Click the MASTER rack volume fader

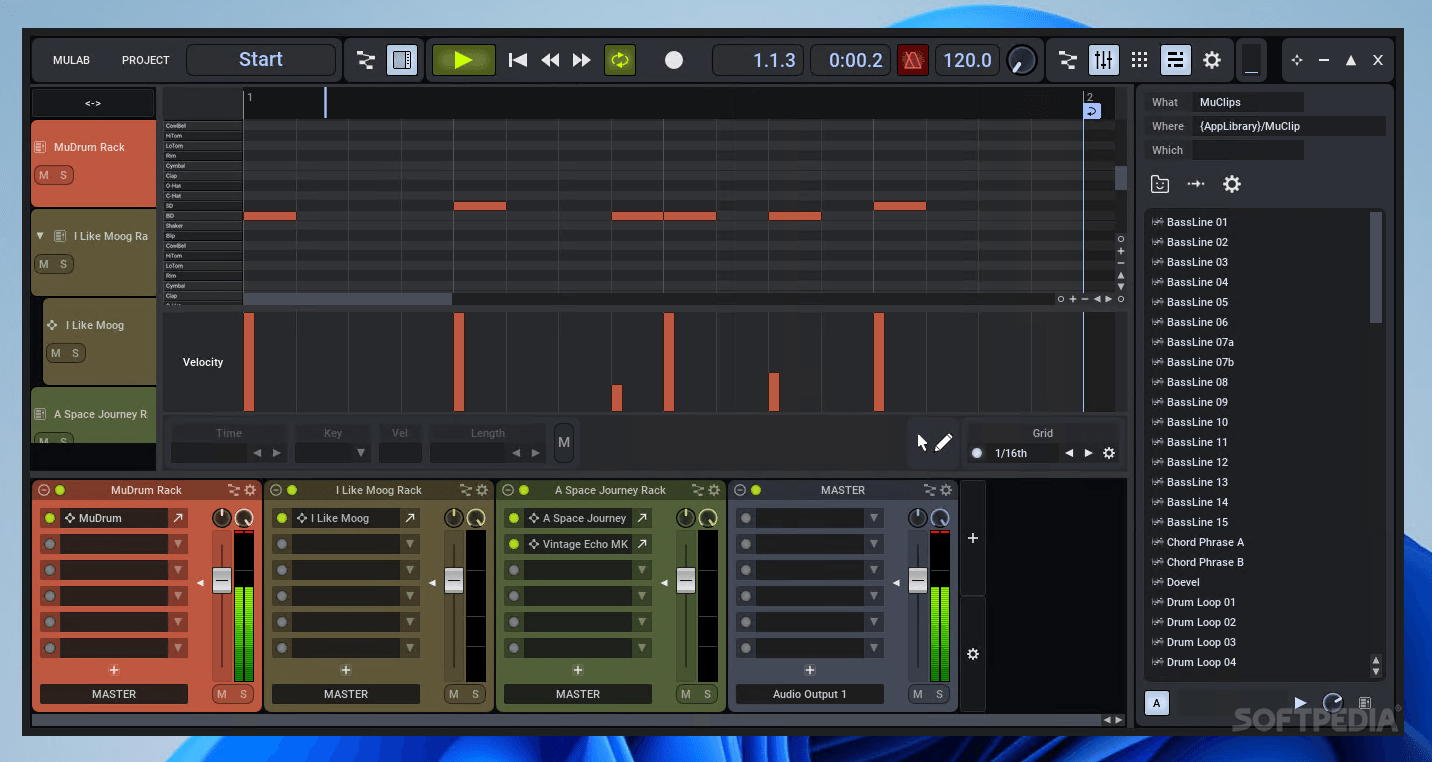[x=918, y=580]
